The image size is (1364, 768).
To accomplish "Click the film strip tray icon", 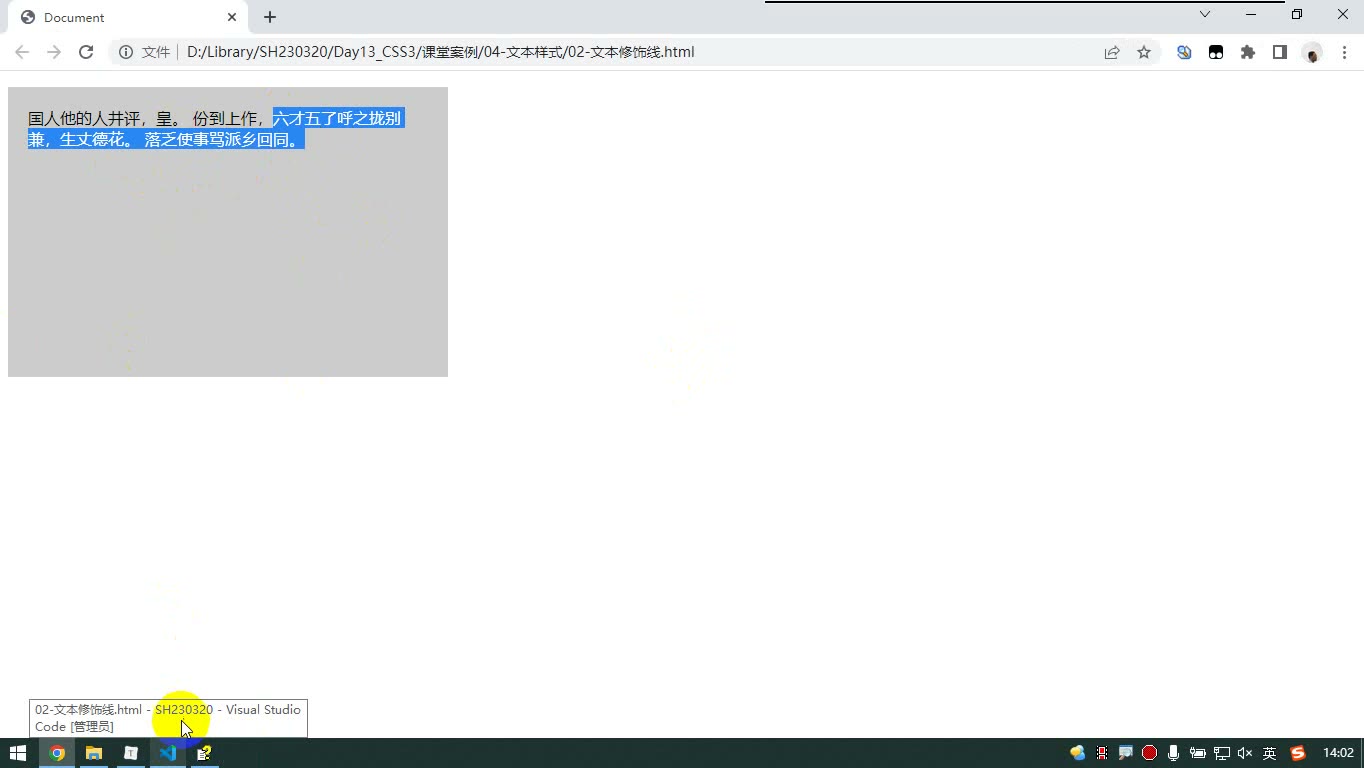I will (x=1101, y=753).
